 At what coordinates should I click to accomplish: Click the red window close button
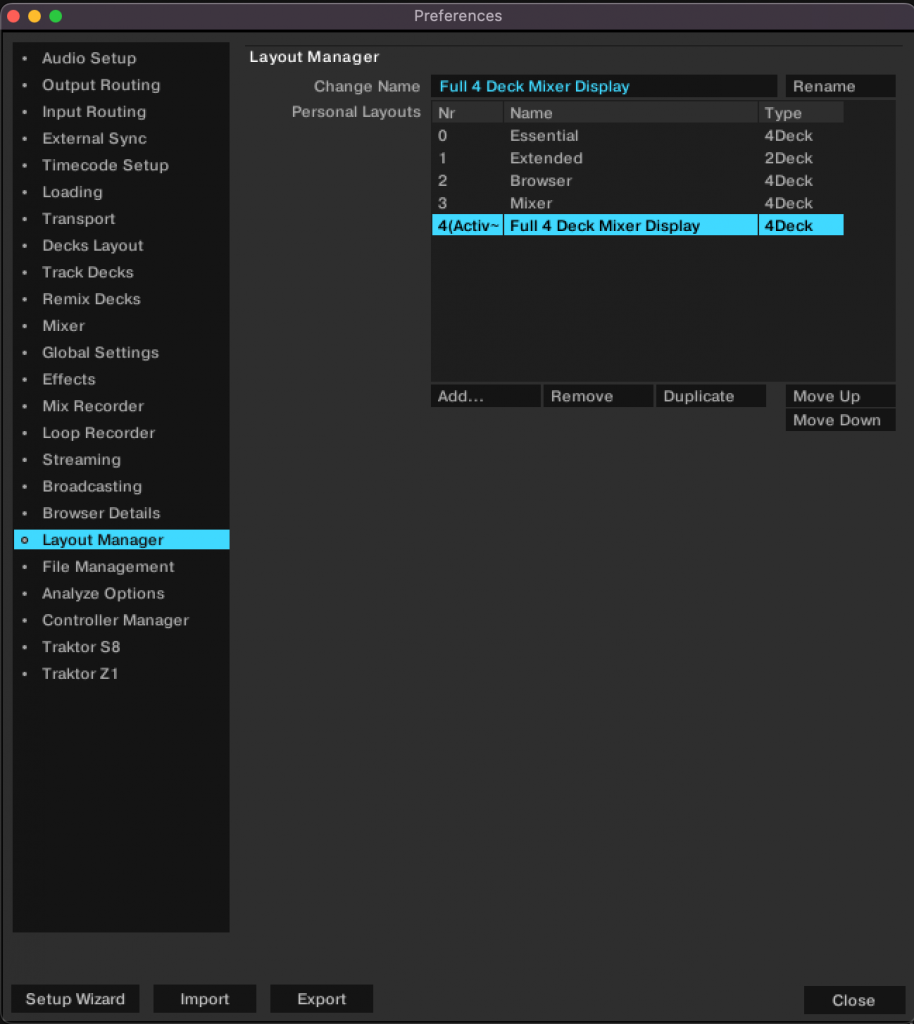point(13,16)
